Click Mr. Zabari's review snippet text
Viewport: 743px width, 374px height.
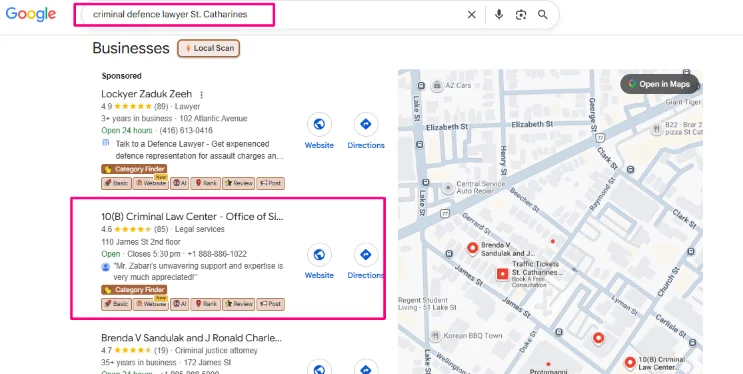198,272
